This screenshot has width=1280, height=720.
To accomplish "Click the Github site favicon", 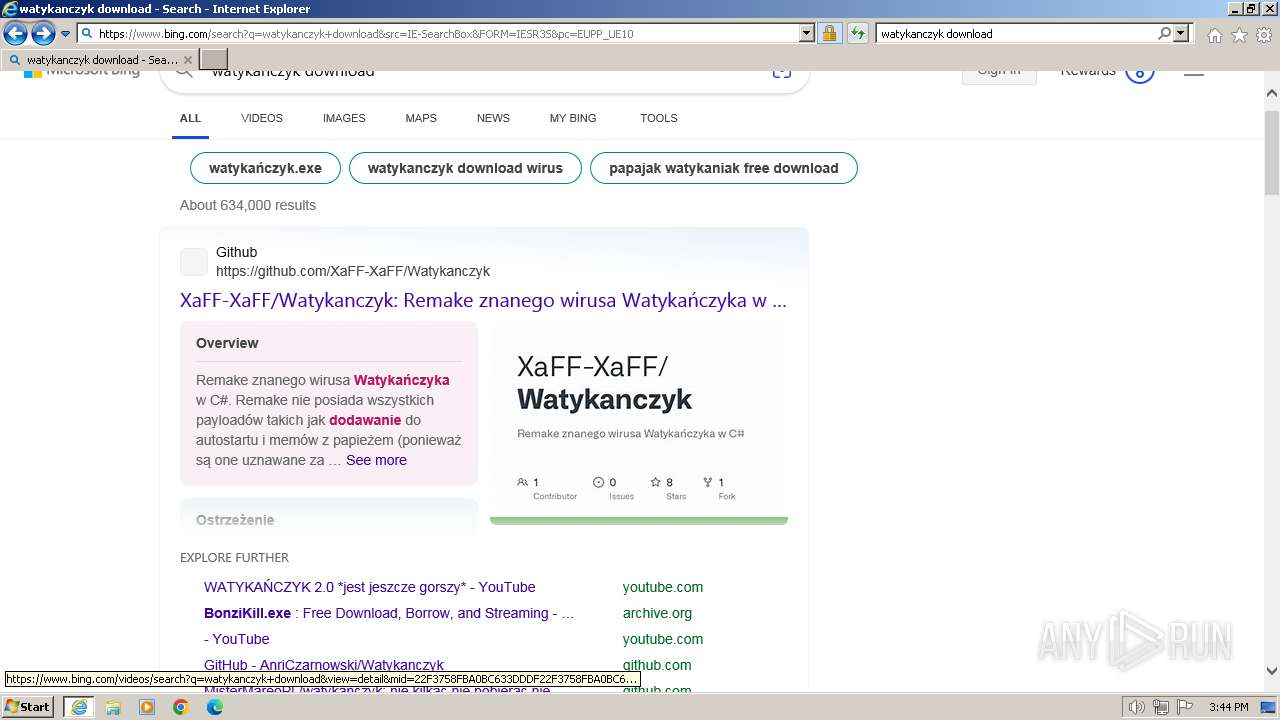I will pyautogui.click(x=194, y=262).
